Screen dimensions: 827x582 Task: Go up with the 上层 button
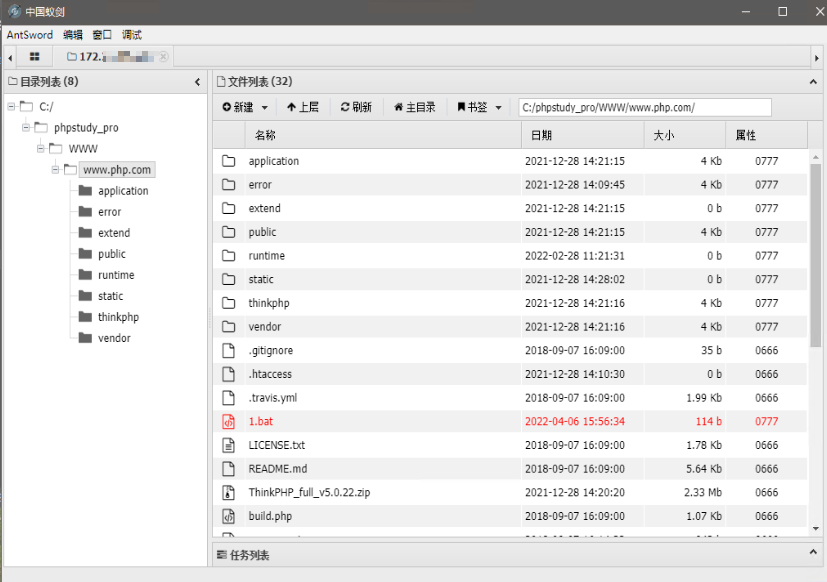(x=303, y=107)
